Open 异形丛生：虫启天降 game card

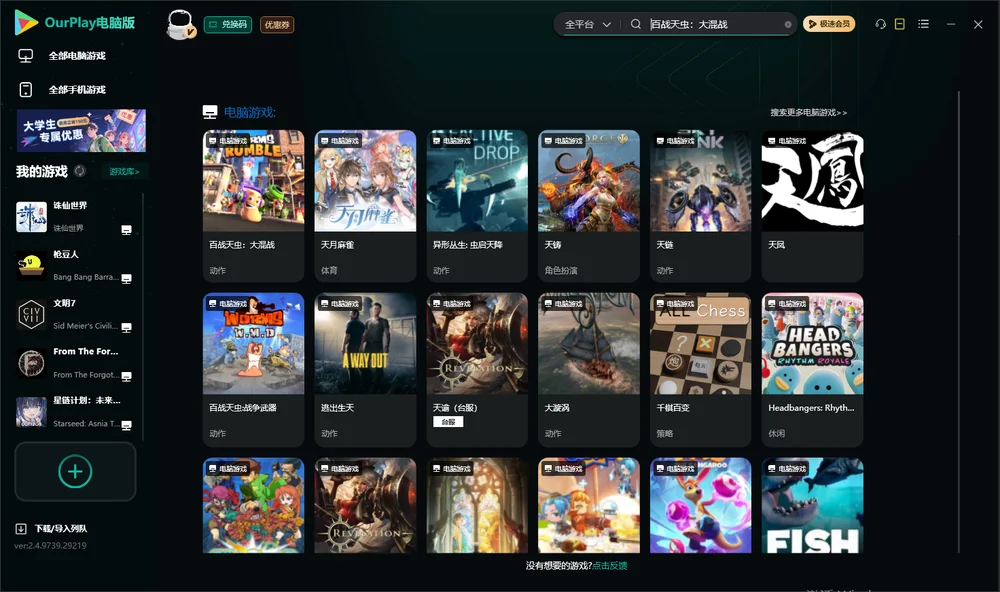tap(477, 205)
